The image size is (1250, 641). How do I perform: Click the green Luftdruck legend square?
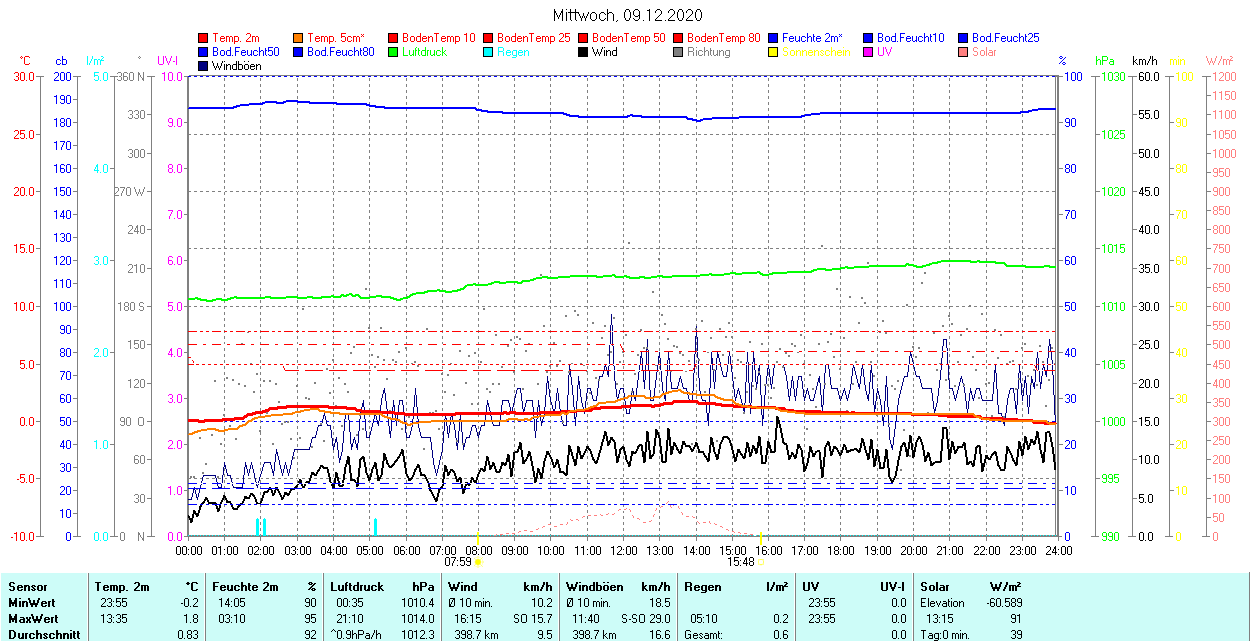tap(394, 52)
